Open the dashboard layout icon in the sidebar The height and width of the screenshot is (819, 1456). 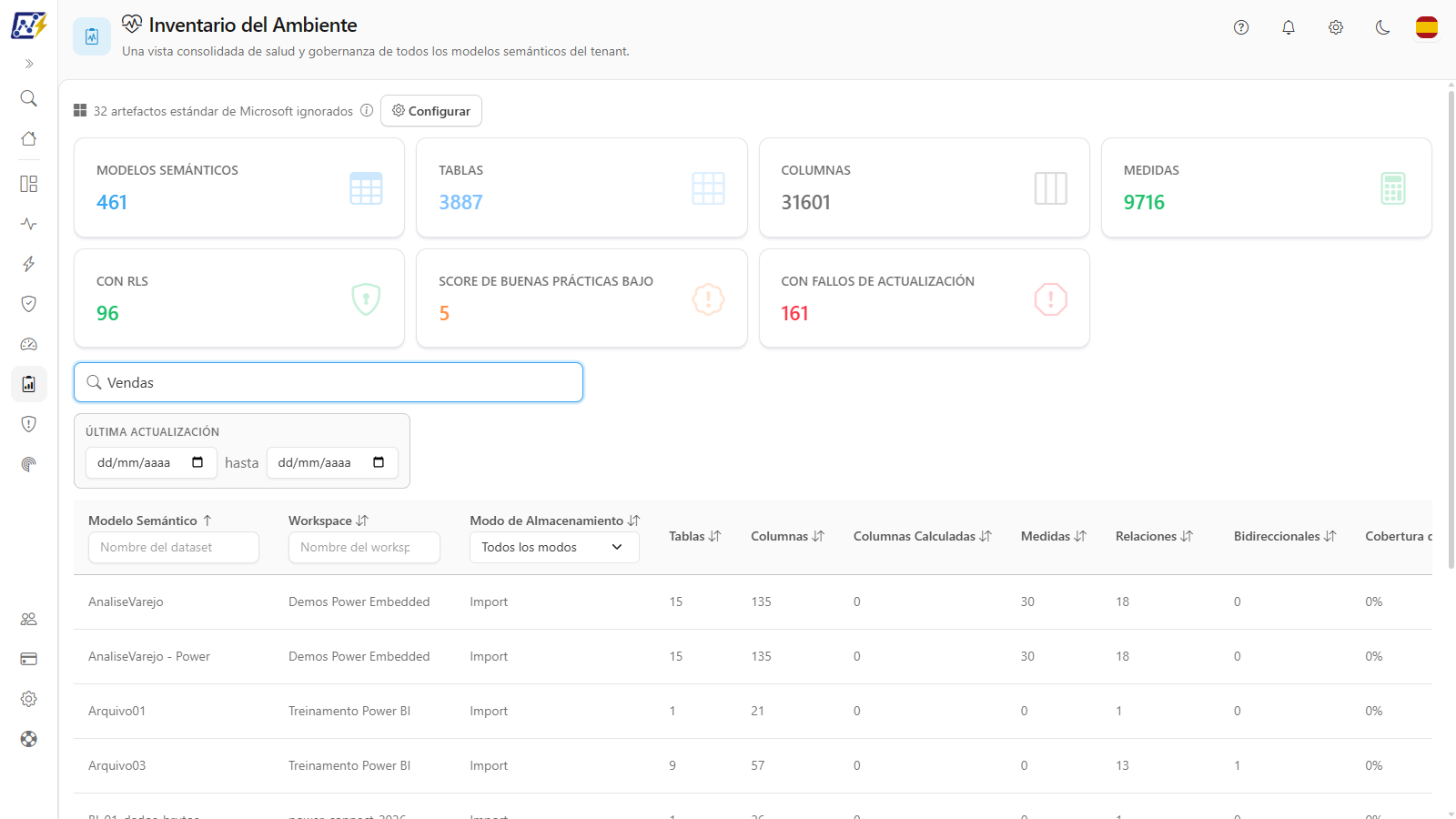point(29,184)
